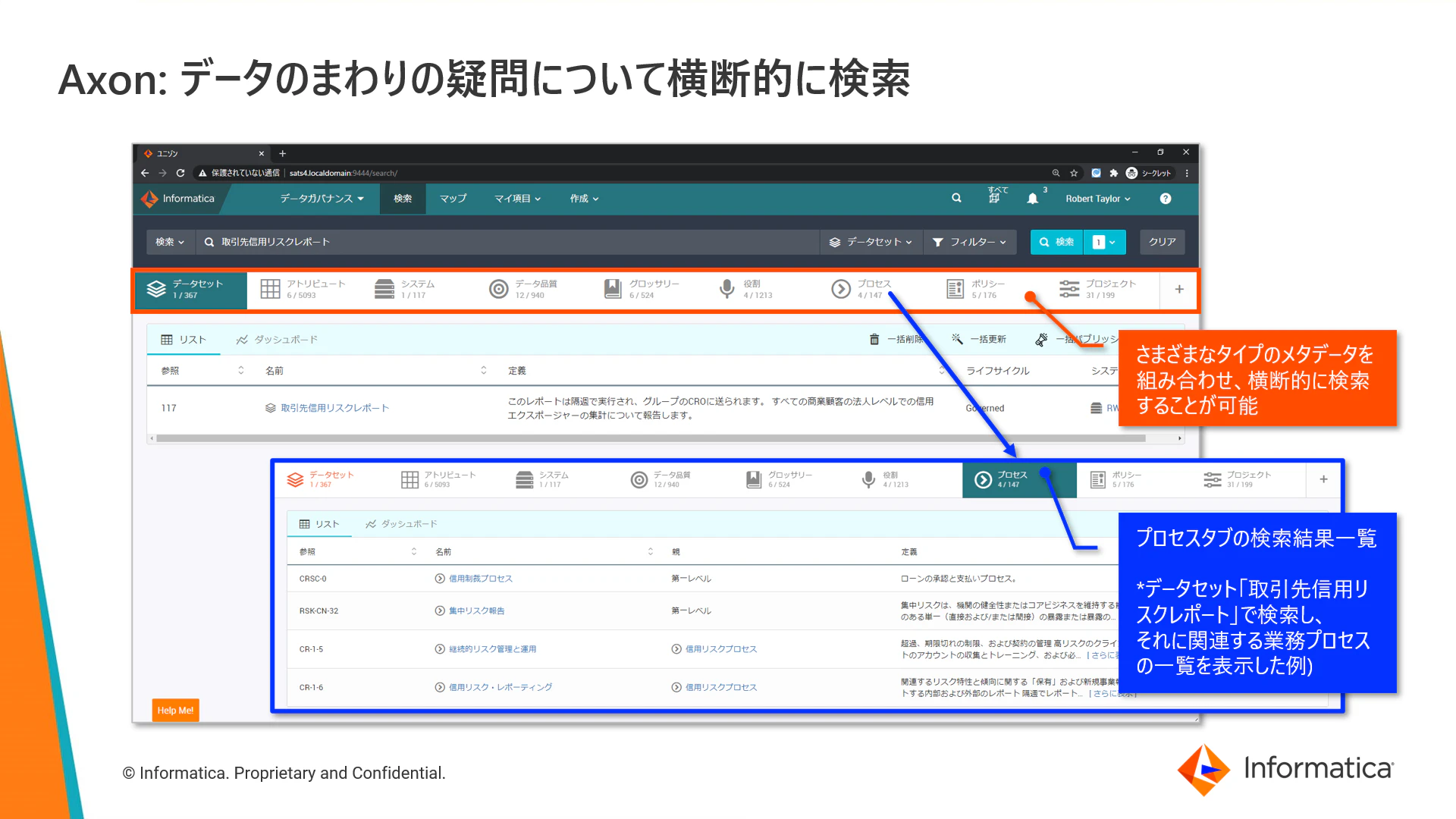Click the クリア button
Image resolution: width=1456 pixels, height=819 pixels.
click(x=1162, y=242)
